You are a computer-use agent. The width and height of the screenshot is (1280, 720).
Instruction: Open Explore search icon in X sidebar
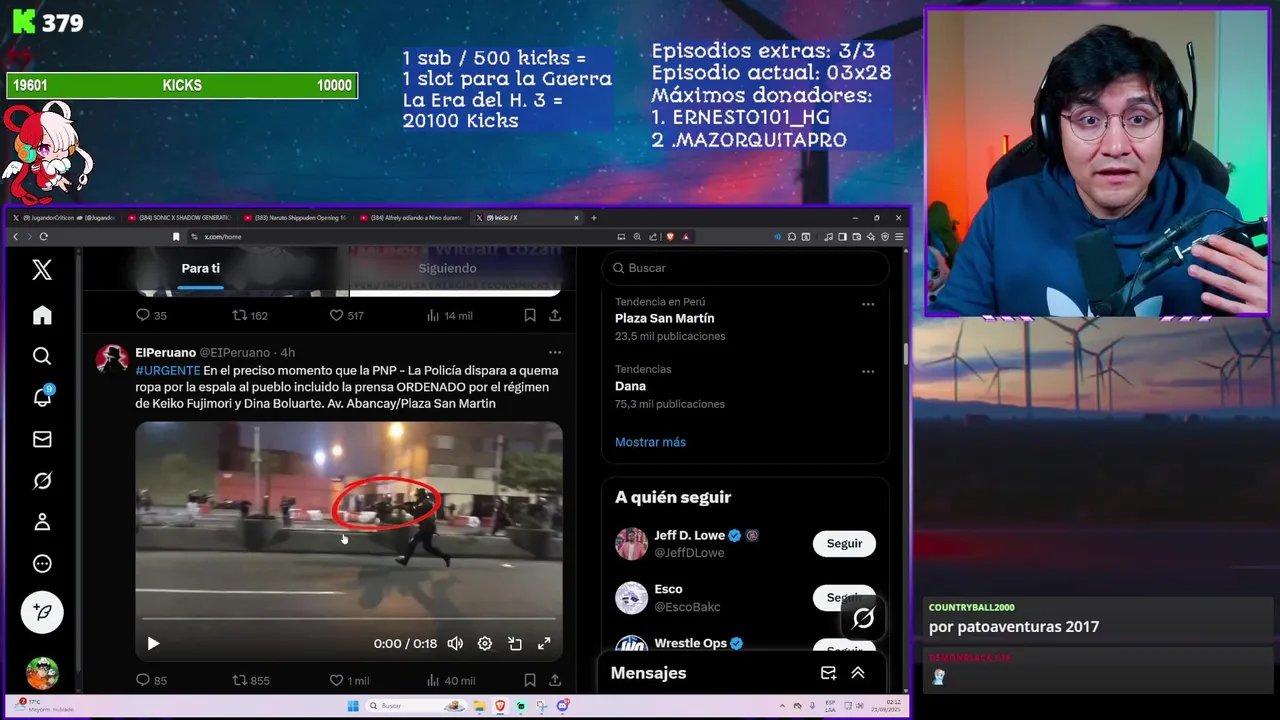pos(42,356)
